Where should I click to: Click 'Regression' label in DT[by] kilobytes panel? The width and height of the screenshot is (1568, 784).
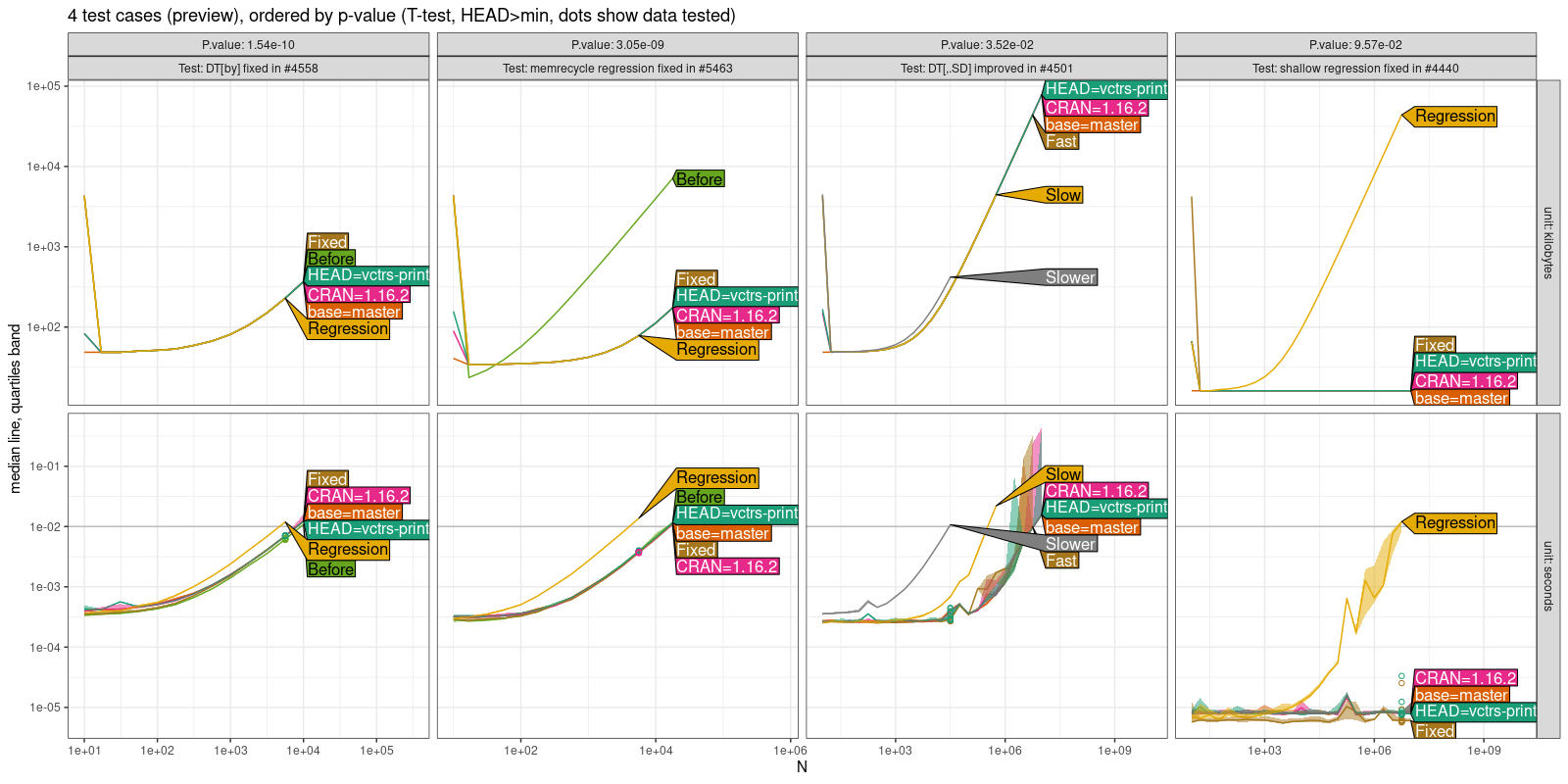pos(348,329)
